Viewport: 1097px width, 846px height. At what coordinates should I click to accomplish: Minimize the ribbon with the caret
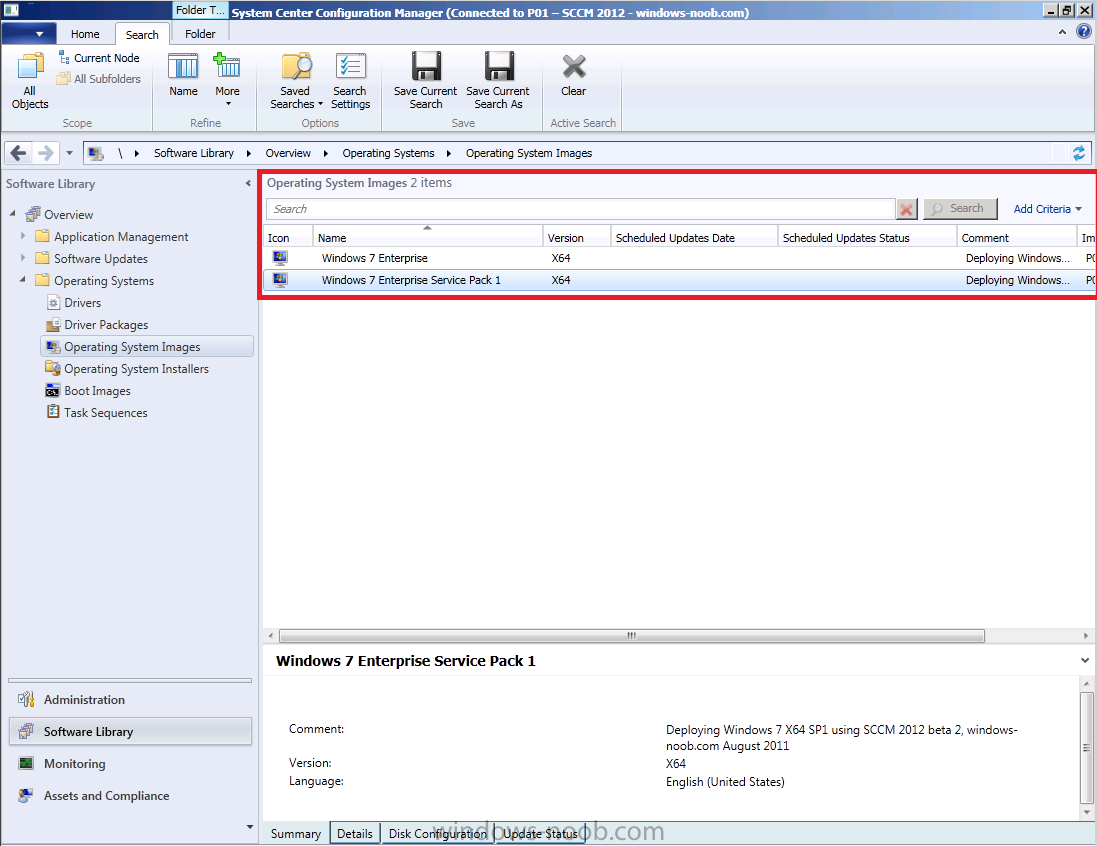pos(1062,32)
